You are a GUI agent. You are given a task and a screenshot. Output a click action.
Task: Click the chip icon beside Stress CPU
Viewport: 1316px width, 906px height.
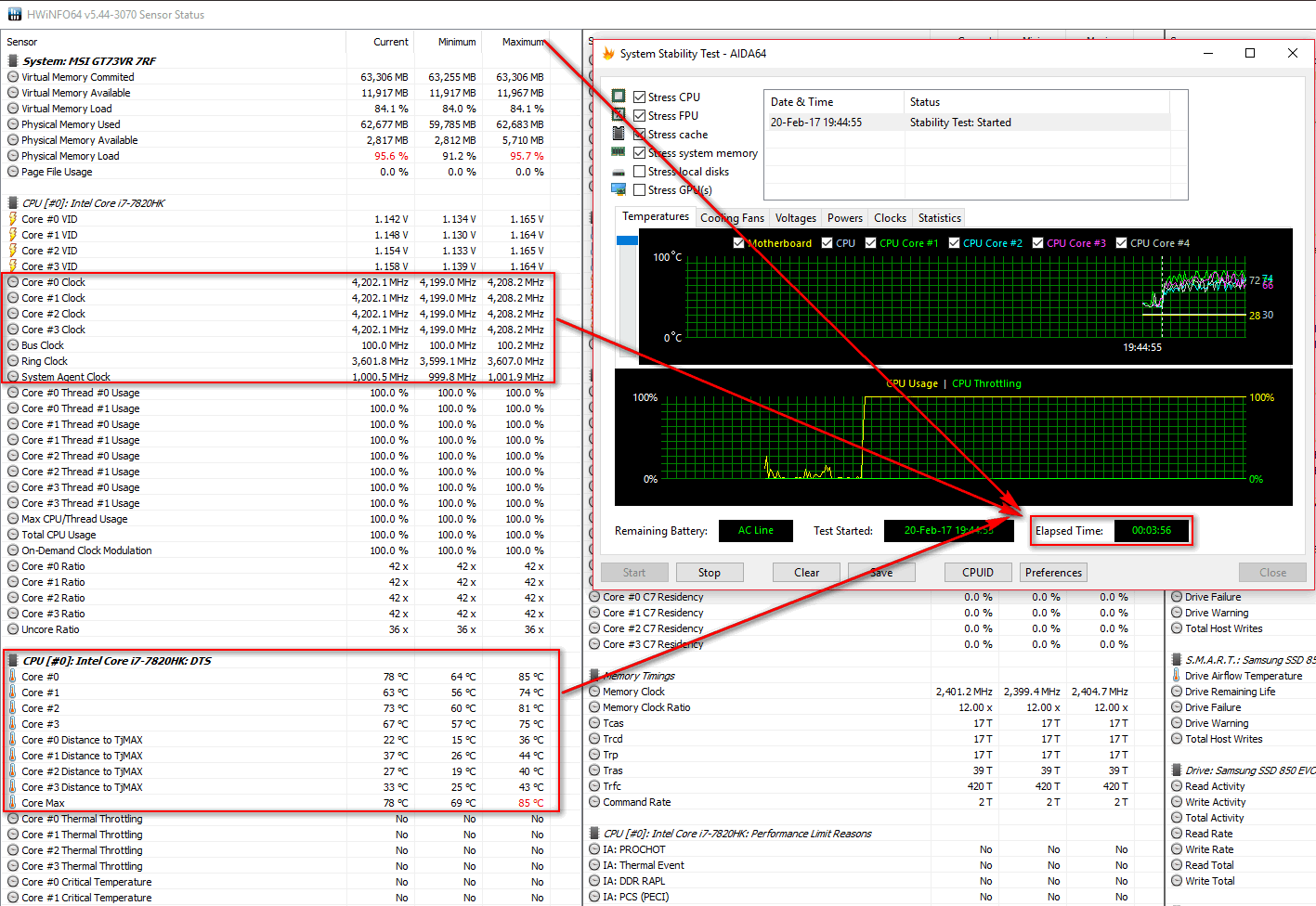tap(619, 97)
